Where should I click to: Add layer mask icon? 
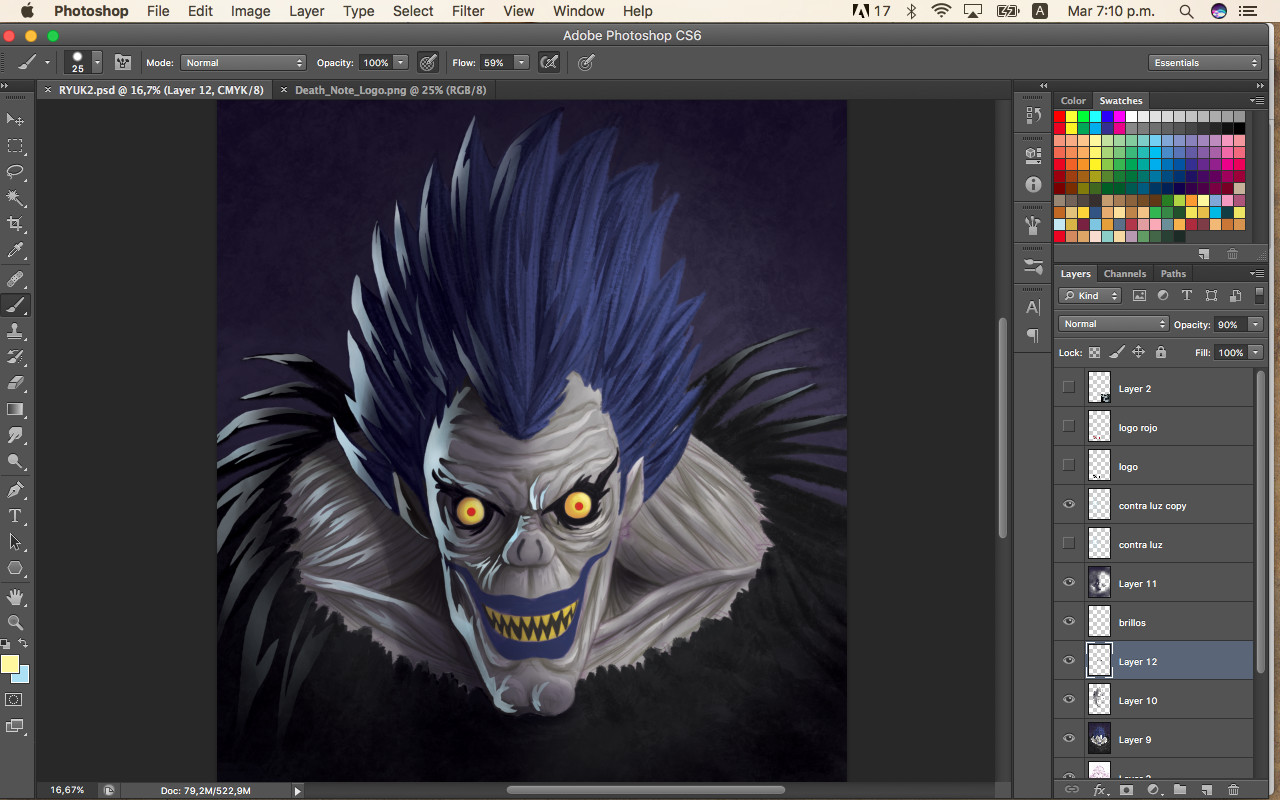[1126, 790]
